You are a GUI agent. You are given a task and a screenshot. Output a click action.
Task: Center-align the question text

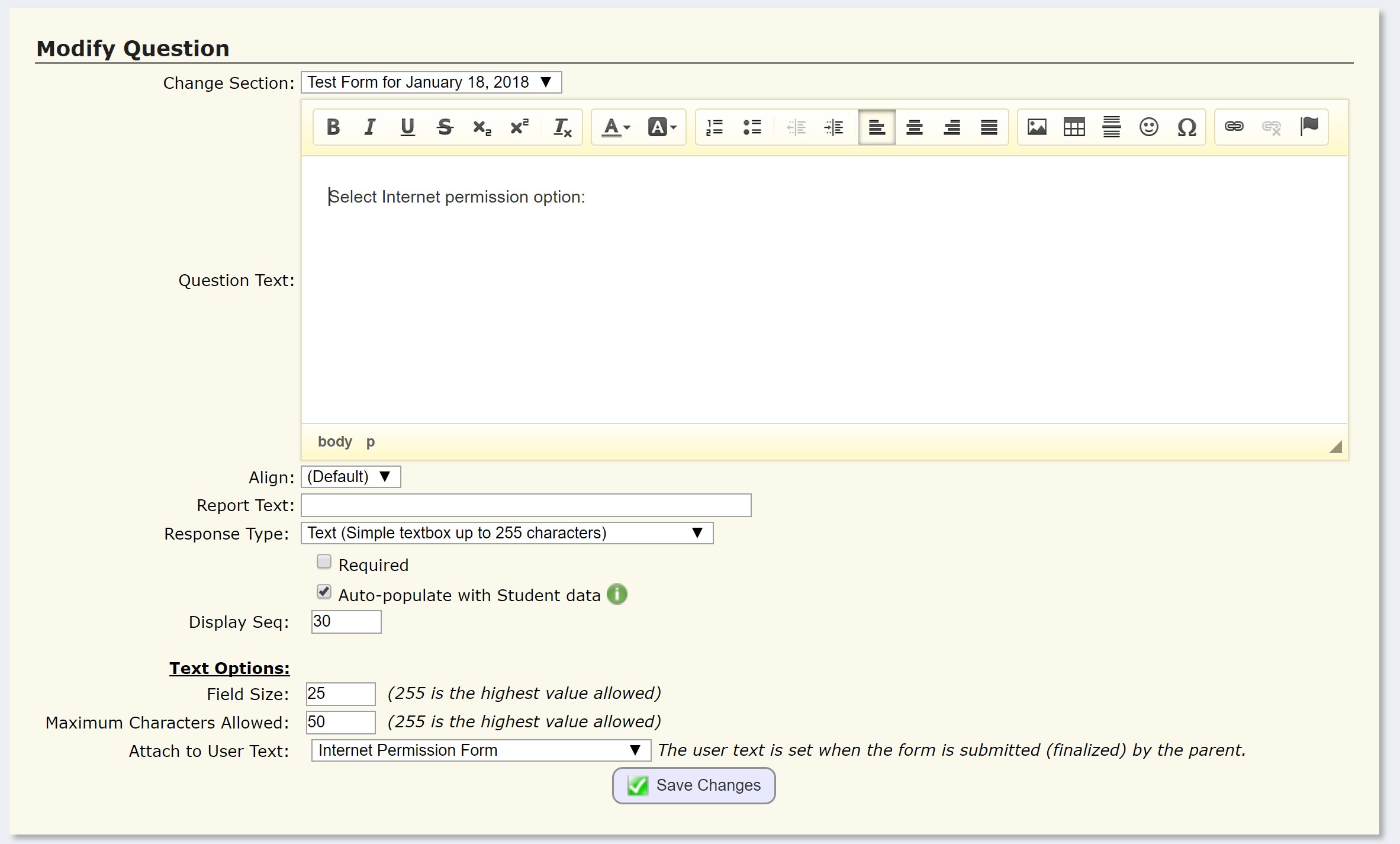click(914, 127)
